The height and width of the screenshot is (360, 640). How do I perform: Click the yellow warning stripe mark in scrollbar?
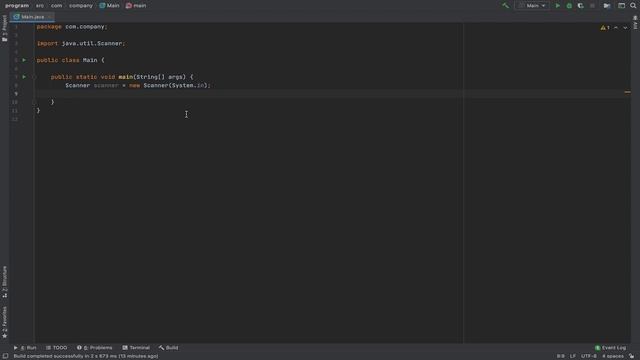click(627, 92)
